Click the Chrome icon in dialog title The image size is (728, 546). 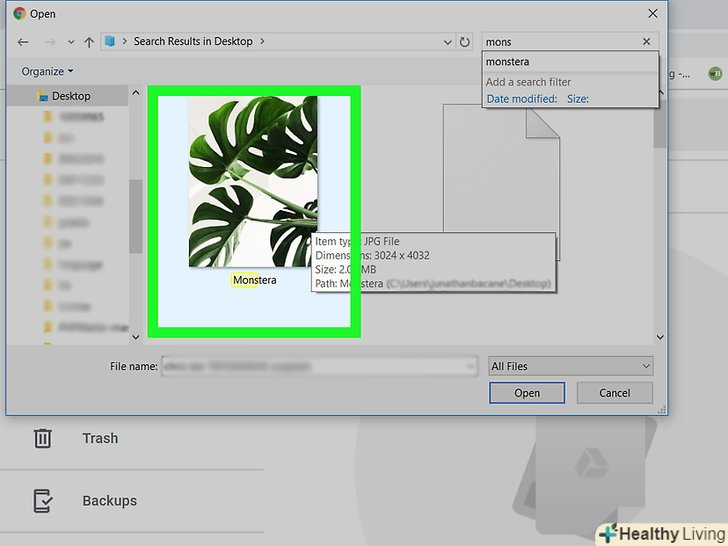pos(20,13)
